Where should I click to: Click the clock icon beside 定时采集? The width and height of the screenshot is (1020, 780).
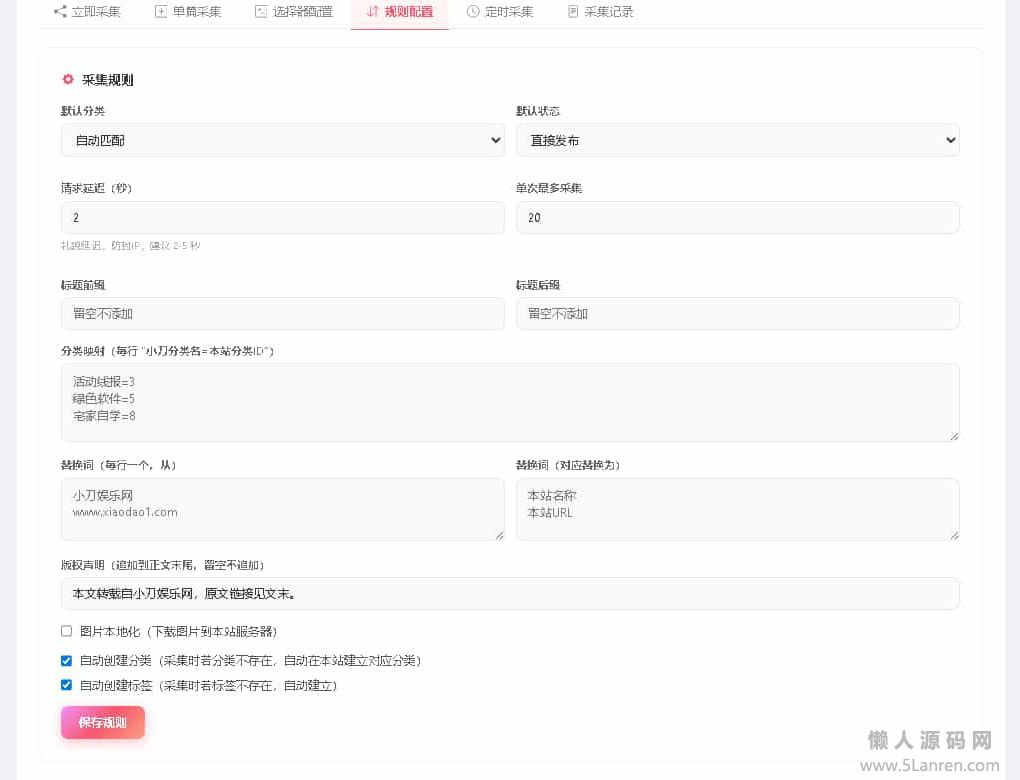pos(473,11)
